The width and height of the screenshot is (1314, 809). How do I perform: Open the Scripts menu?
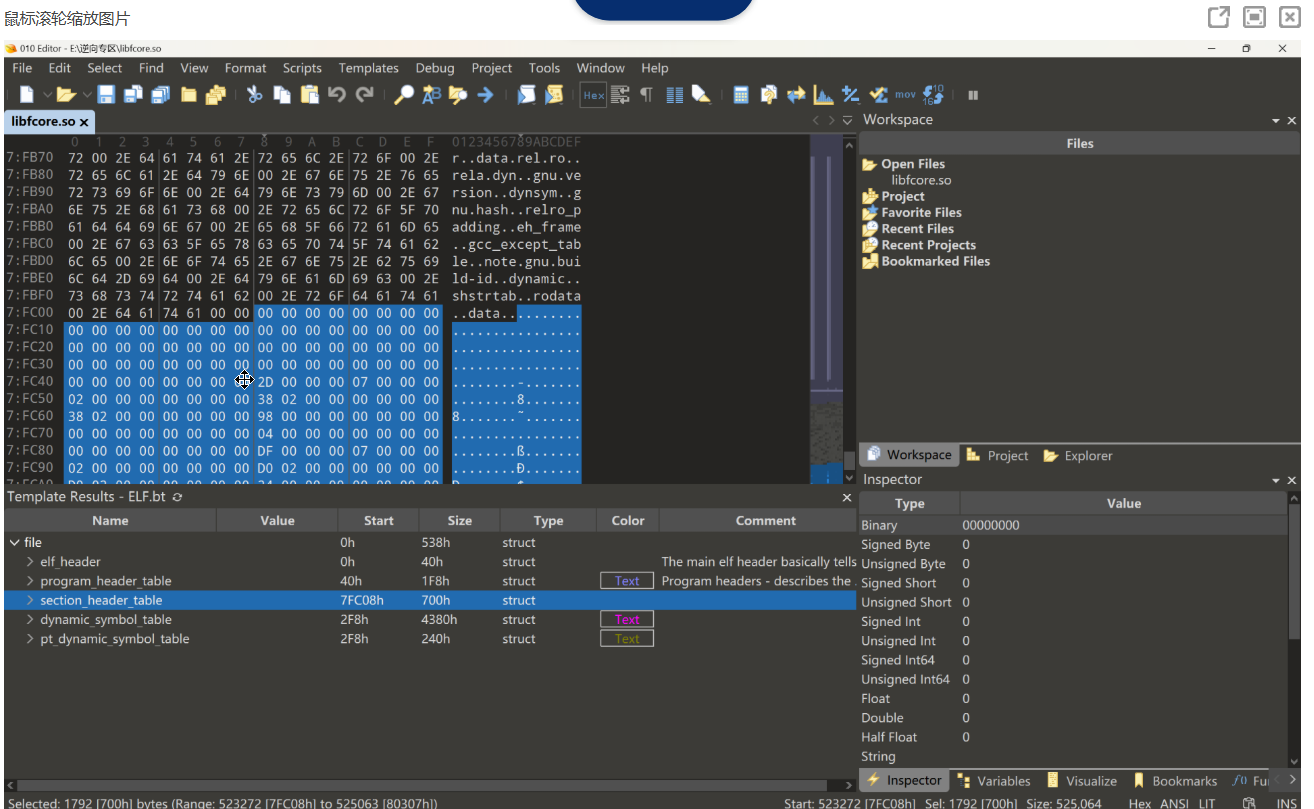click(302, 68)
